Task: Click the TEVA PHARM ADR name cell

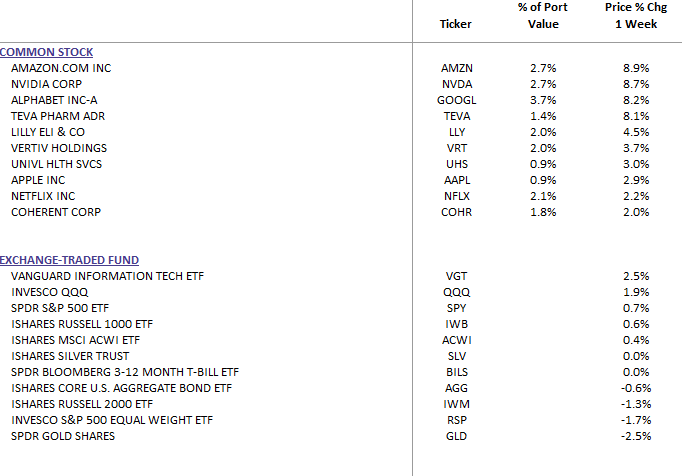Action: point(56,116)
